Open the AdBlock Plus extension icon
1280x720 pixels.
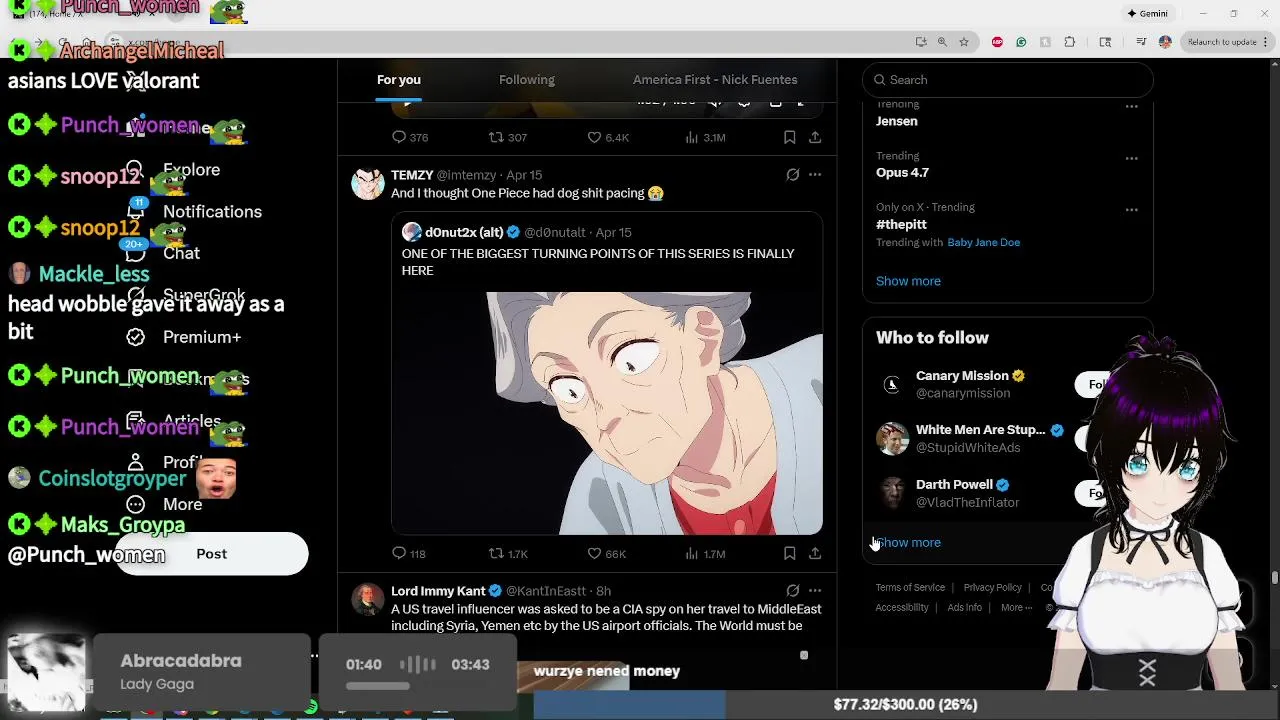[997, 42]
